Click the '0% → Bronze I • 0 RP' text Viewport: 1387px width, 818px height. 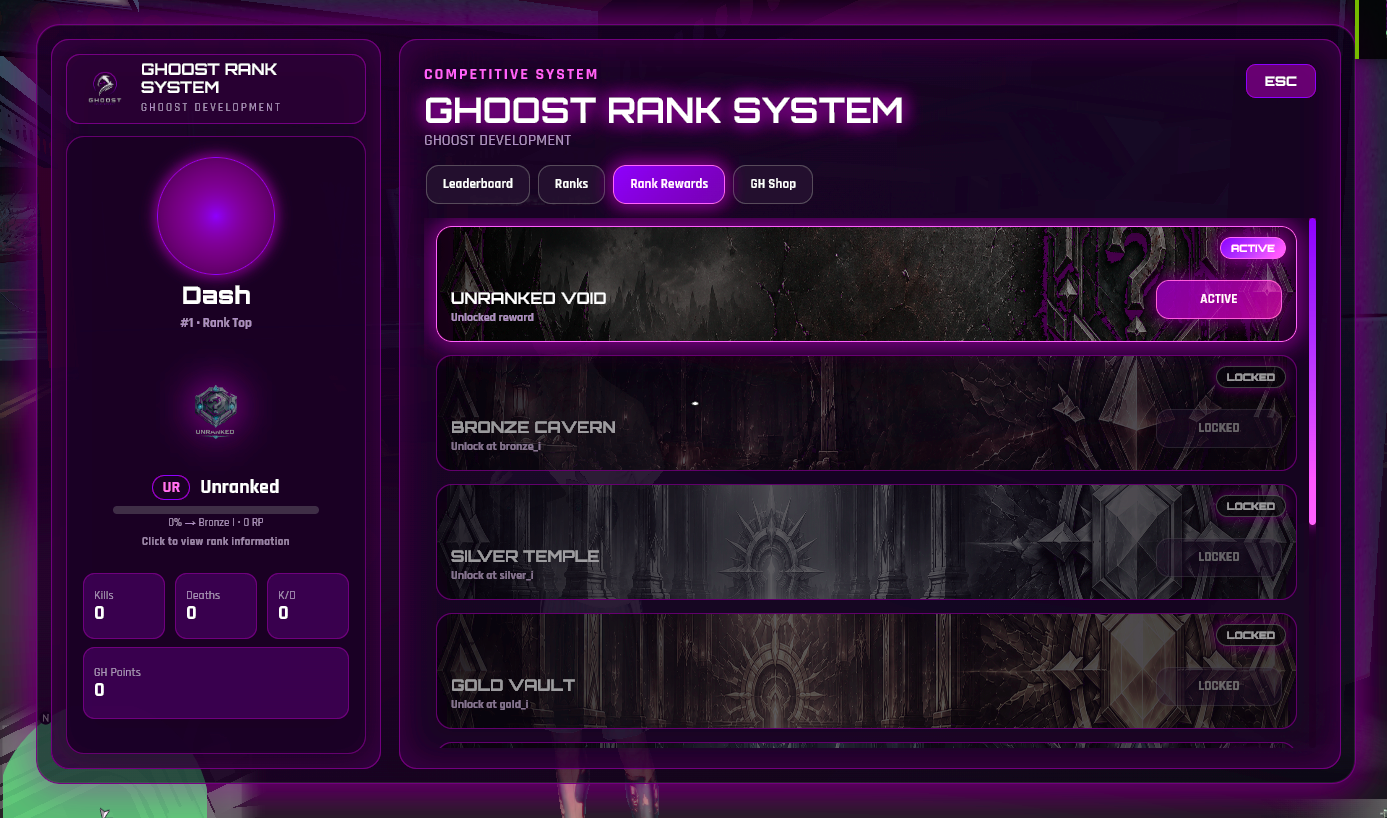(216, 523)
